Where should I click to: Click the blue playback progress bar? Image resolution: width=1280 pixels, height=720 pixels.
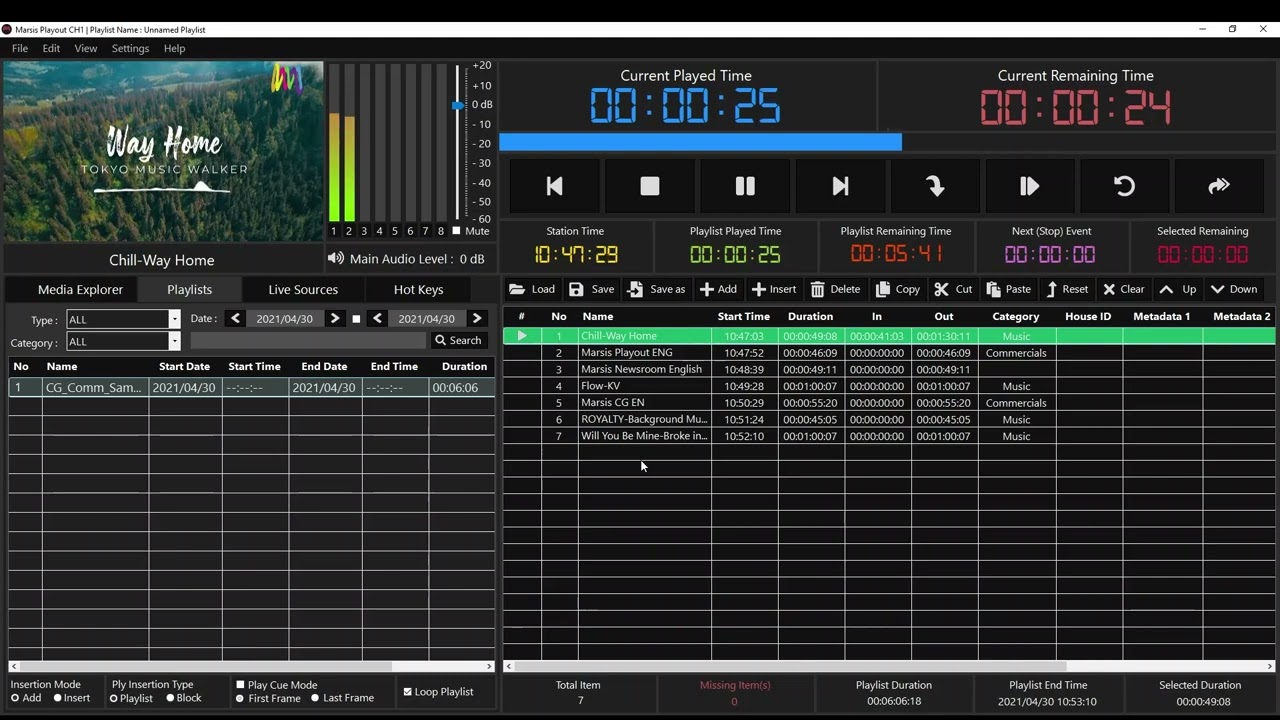(x=700, y=142)
